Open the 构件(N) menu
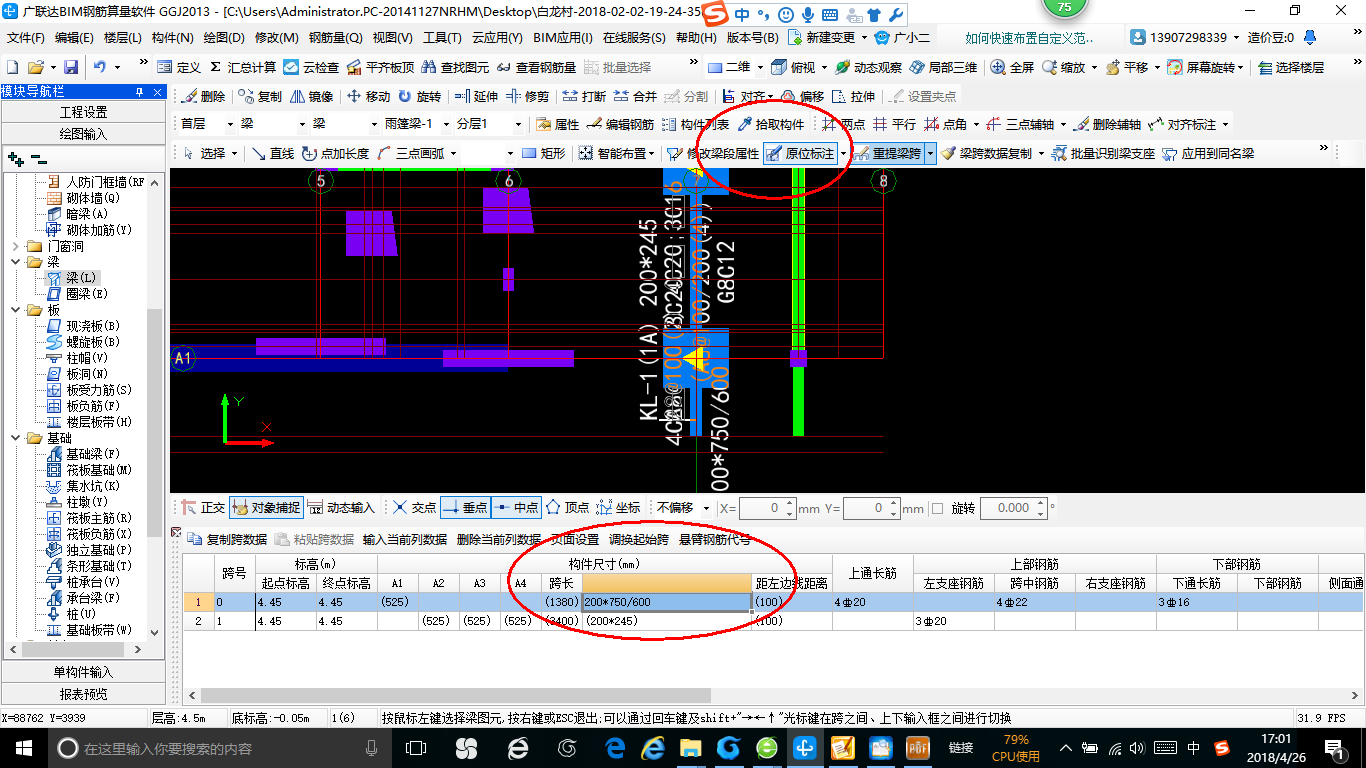This screenshot has width=1366, height=768. 172,38
